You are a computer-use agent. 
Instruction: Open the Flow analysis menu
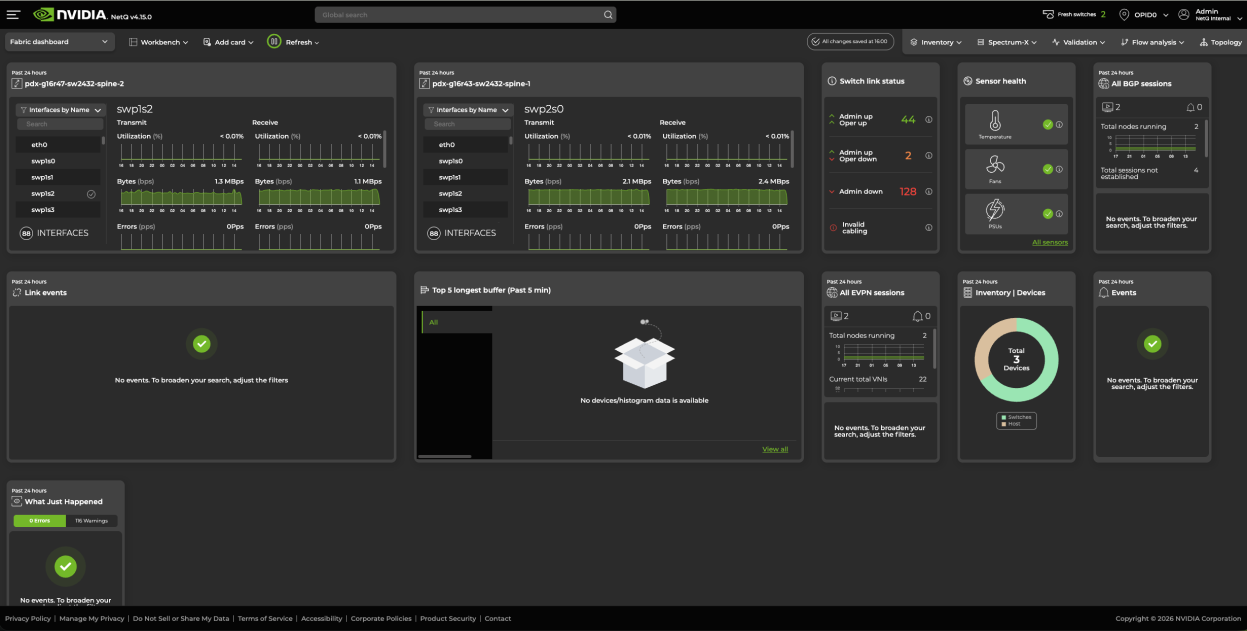[x=1152, y=42]
